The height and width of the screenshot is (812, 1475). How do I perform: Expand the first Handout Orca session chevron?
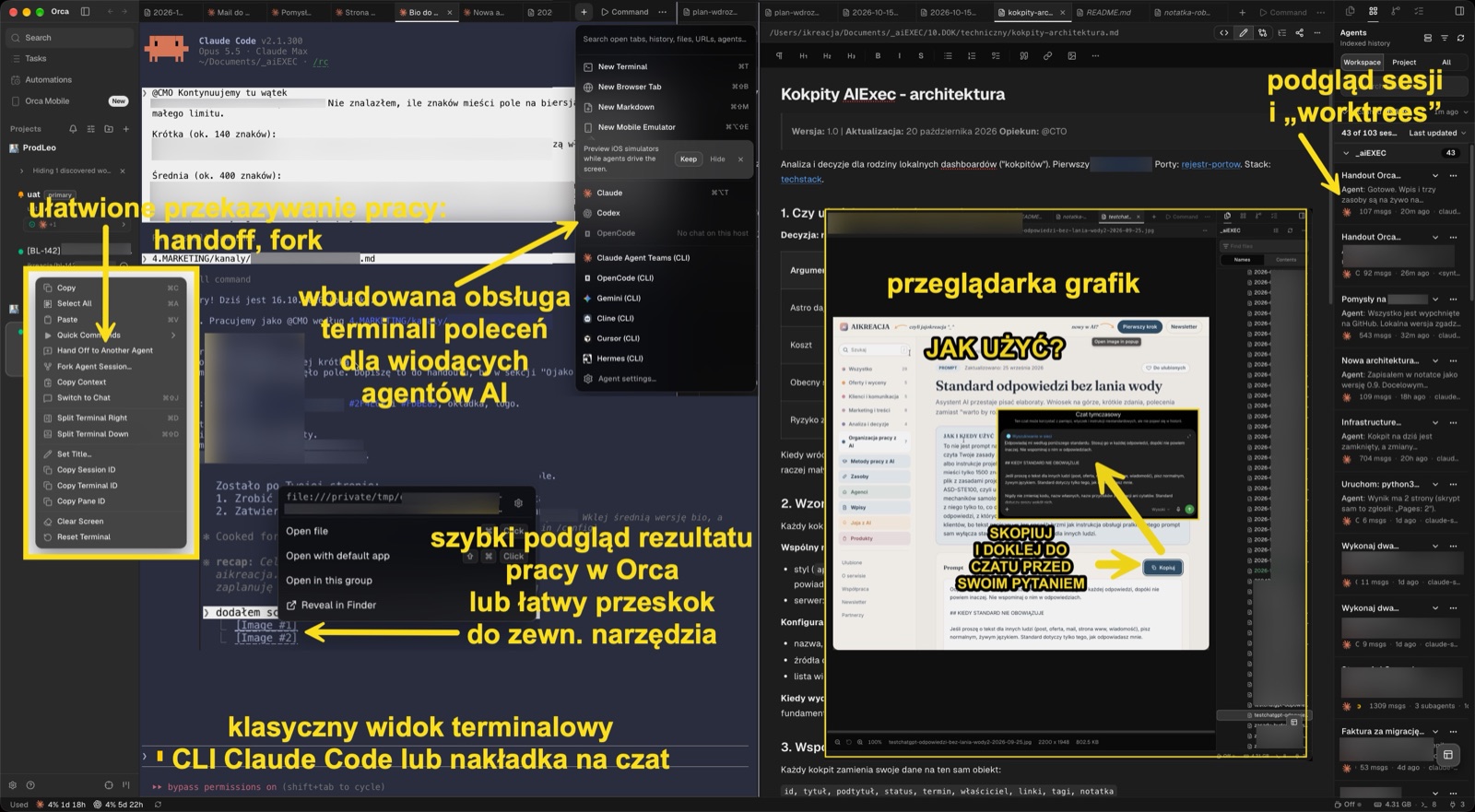[1435, 175]
